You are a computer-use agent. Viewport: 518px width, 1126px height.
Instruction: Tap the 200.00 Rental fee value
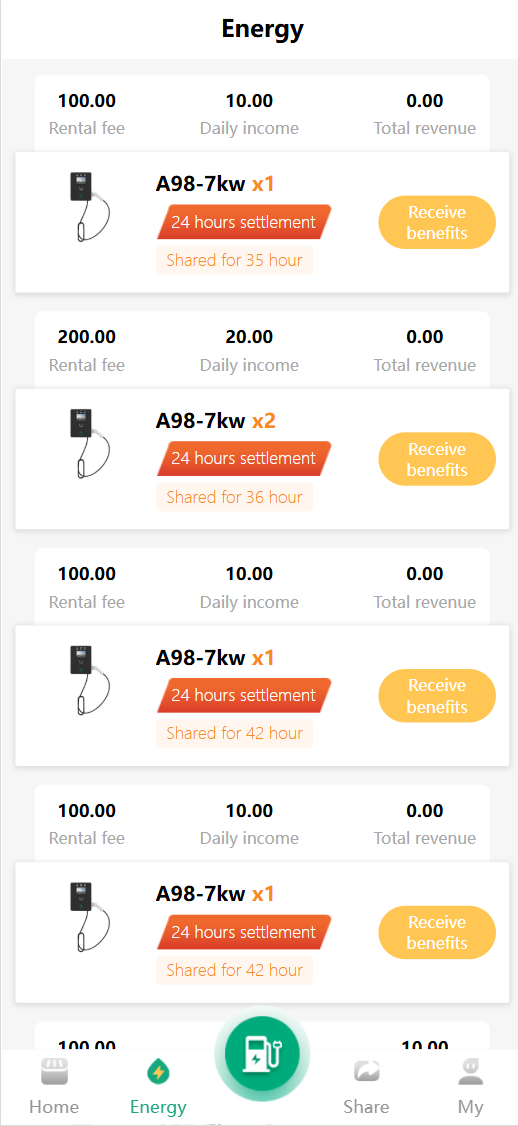click(x=87, y=337)
